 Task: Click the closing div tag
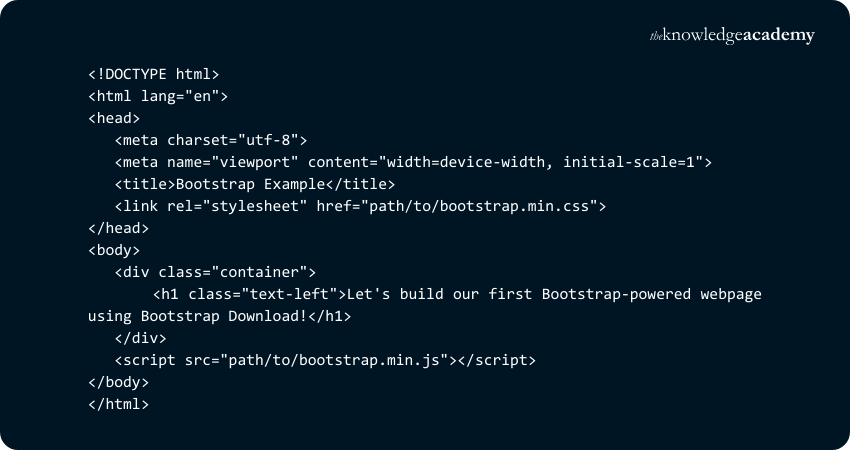(x=140, y=338)
